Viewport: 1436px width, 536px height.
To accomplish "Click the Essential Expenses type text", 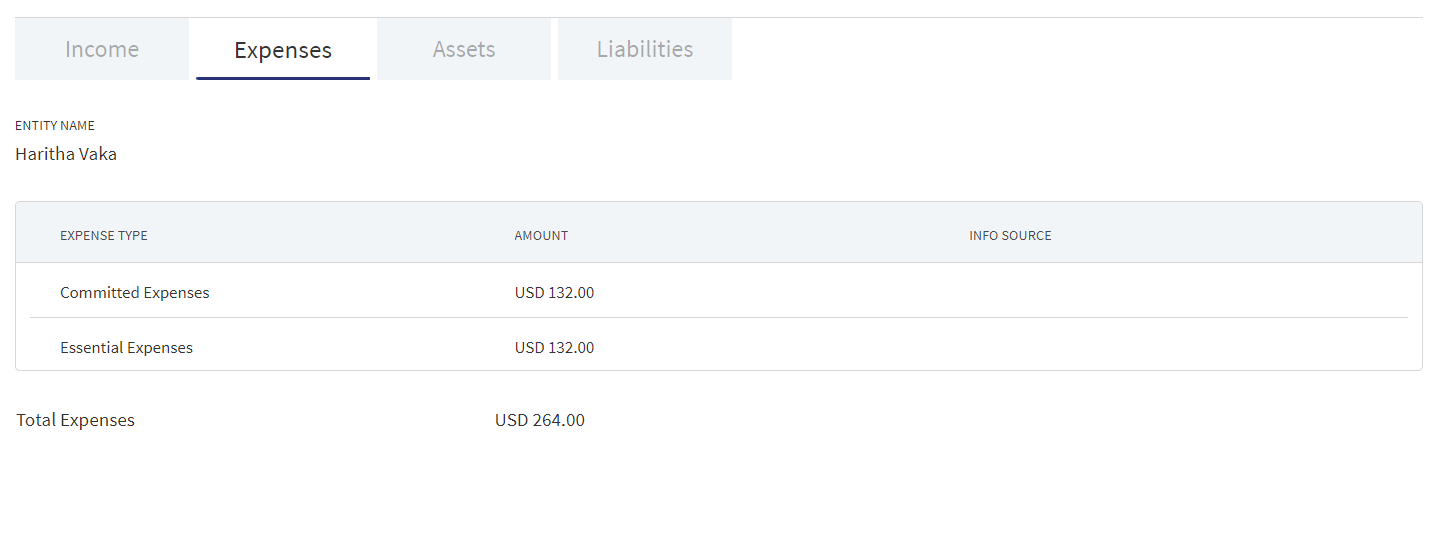I will tap(126, 348).
